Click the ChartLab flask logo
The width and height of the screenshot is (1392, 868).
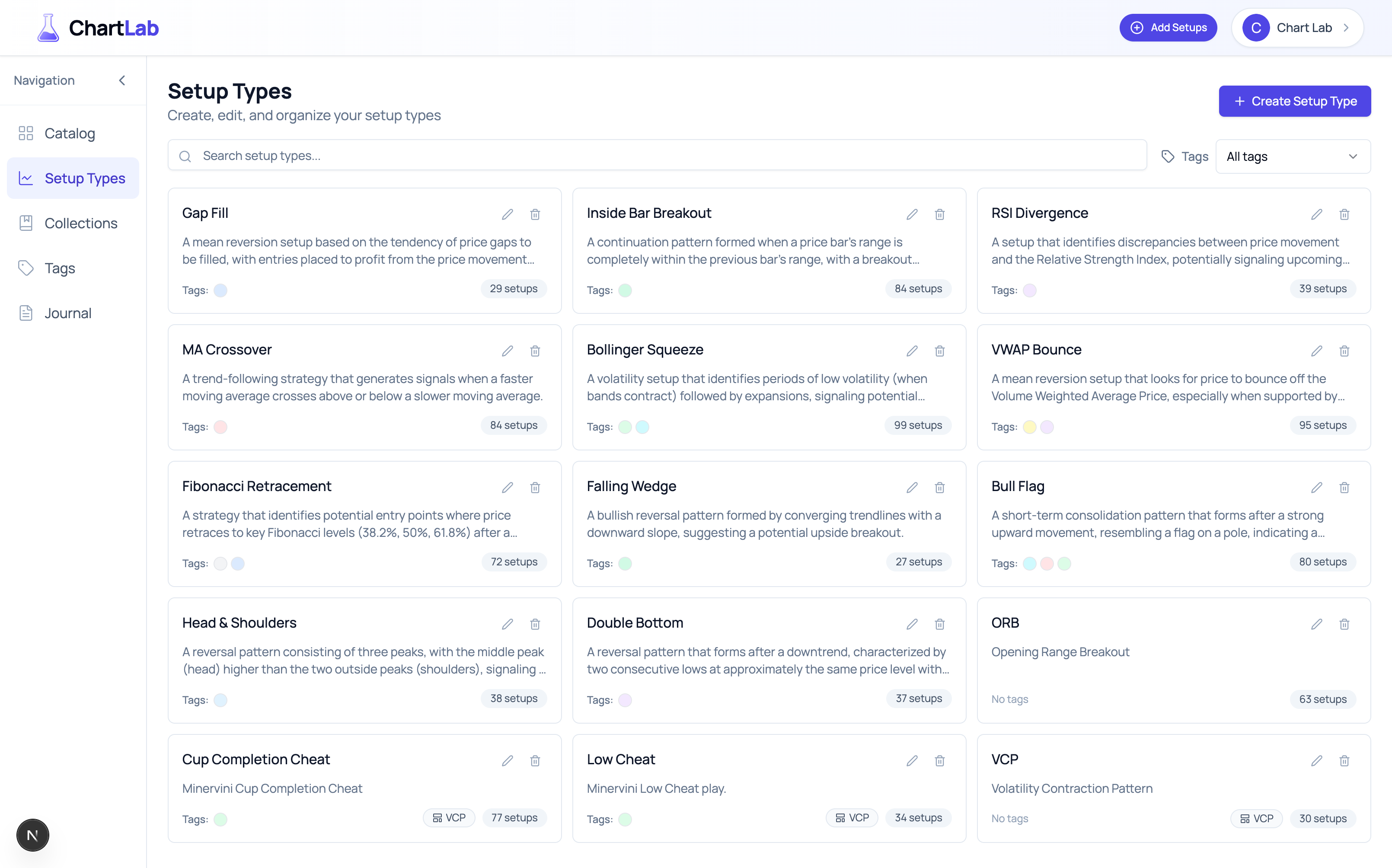[48, 27]
